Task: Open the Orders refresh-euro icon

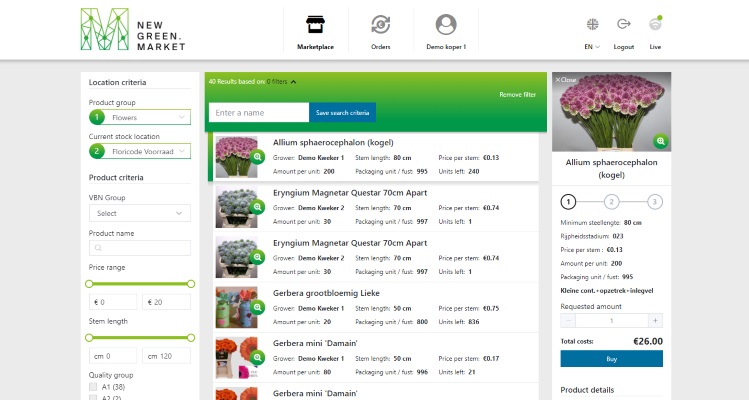Action: (x=381, y=24)
